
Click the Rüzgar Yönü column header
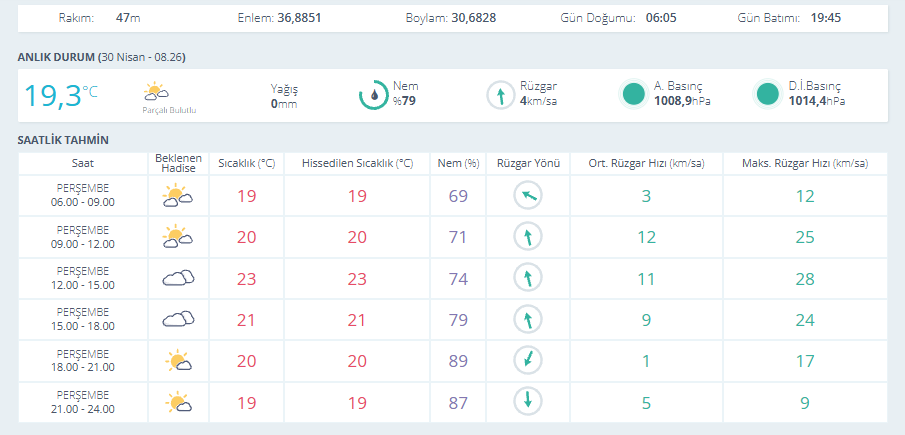527,163
